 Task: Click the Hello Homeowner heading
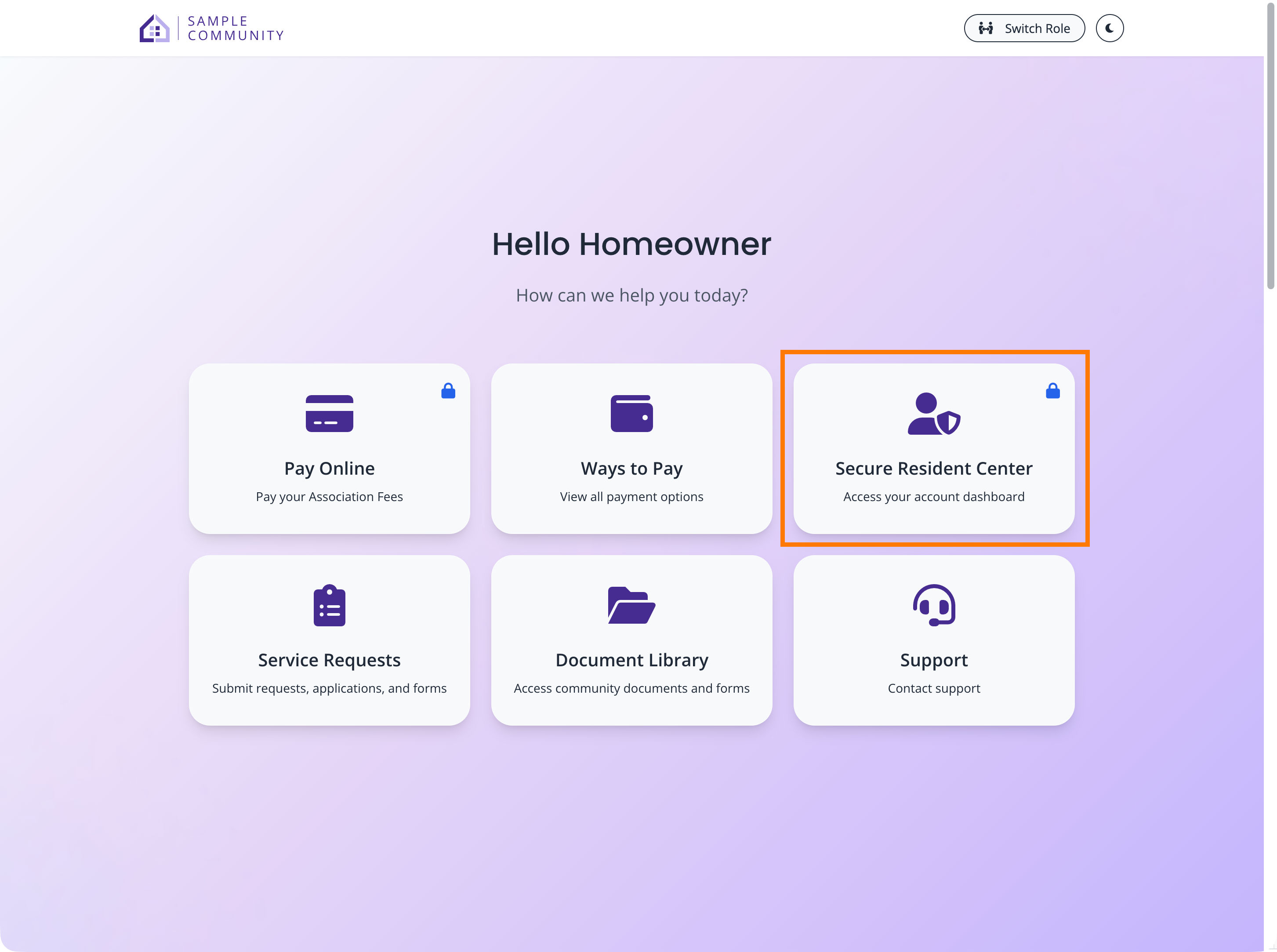tap(632, 244)
